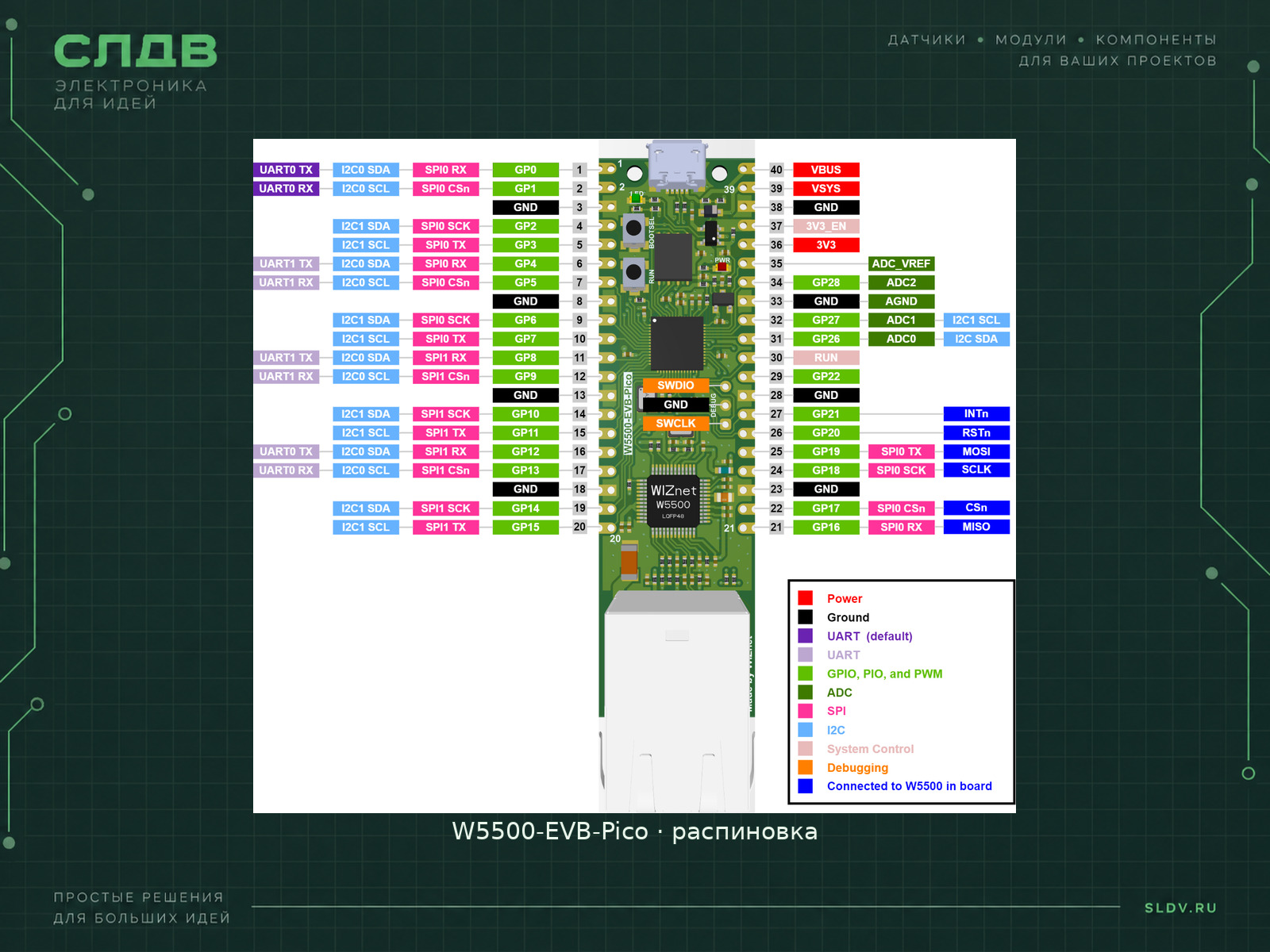Viewport: 1270px width, 952px height.
Task: Click the GP15 pin label
Action: click(525, 527)
